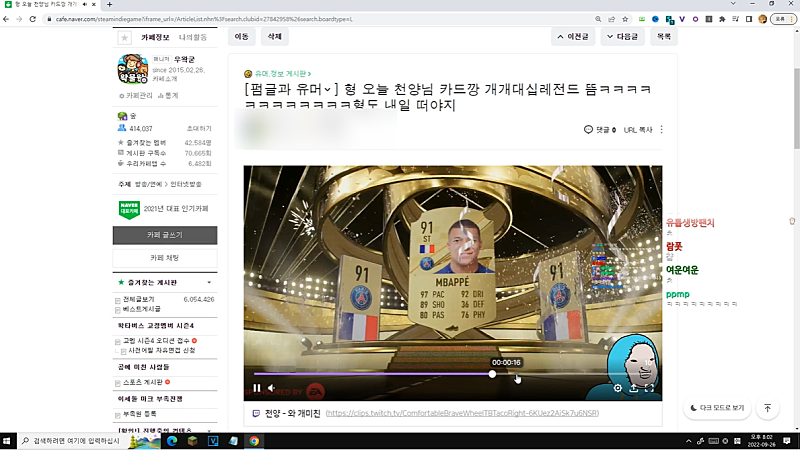Click the green extension icon in the toolbar
800x450 pixels.
[x=642, y=19]
